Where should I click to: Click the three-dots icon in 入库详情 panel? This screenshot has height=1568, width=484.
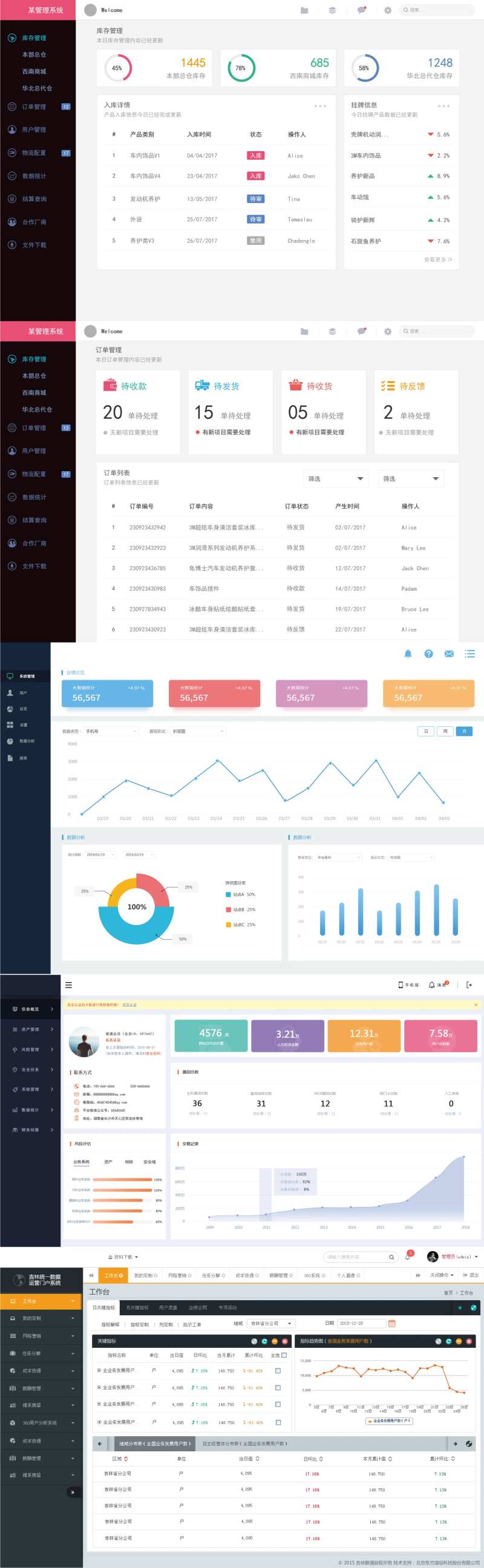pos(320,106)
